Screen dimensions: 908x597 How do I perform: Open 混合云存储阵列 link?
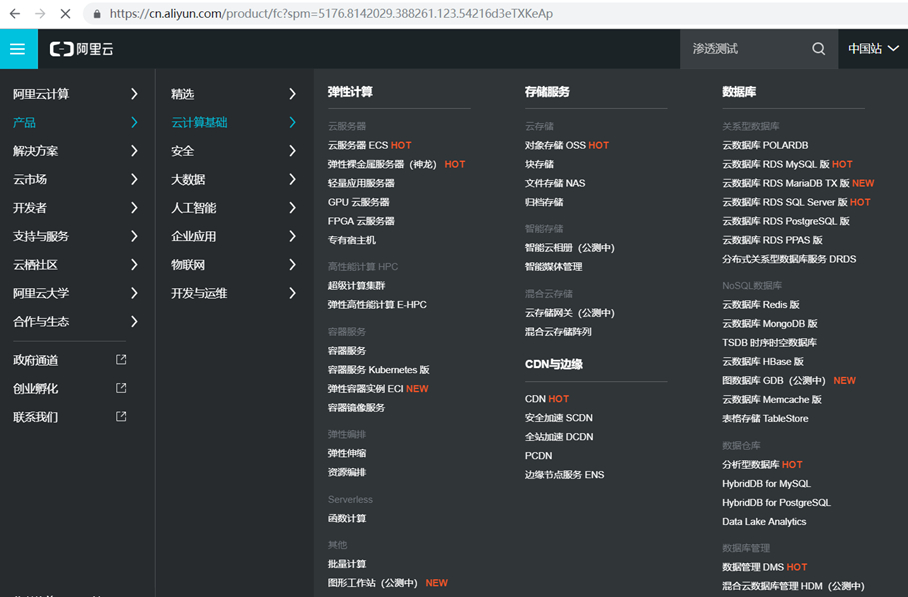558,332
